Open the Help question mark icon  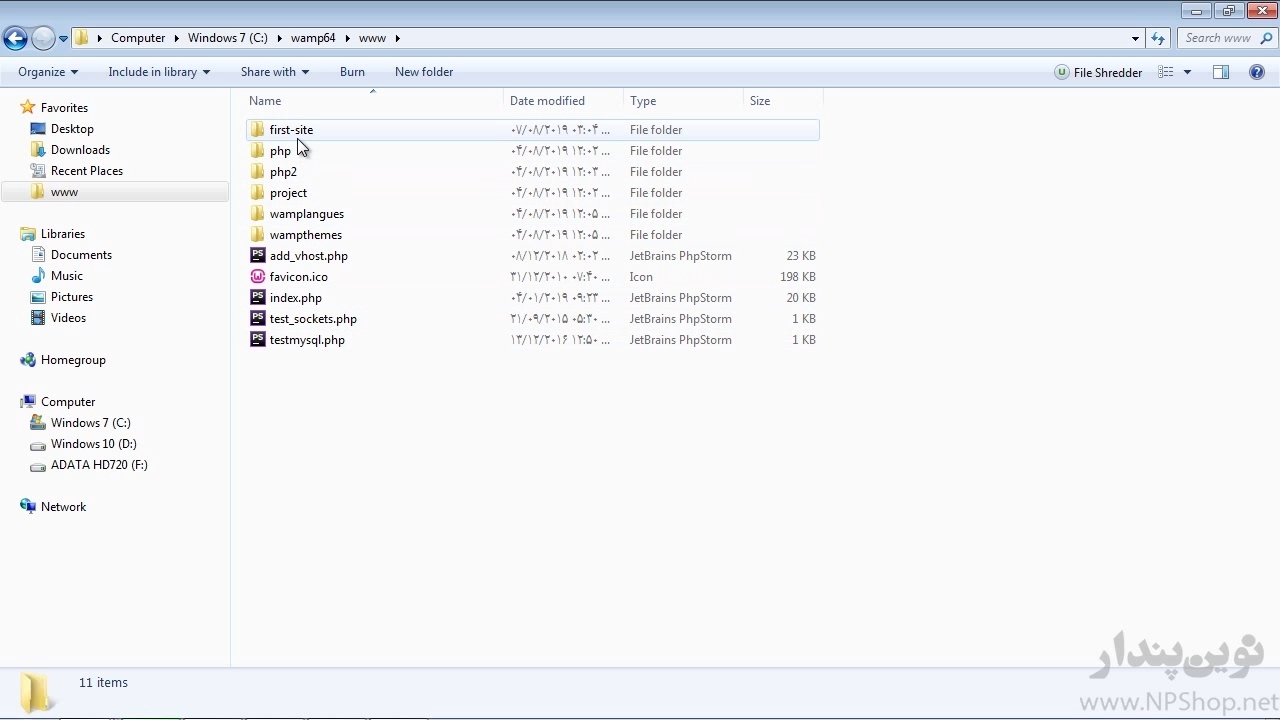tap(1257, 72)
